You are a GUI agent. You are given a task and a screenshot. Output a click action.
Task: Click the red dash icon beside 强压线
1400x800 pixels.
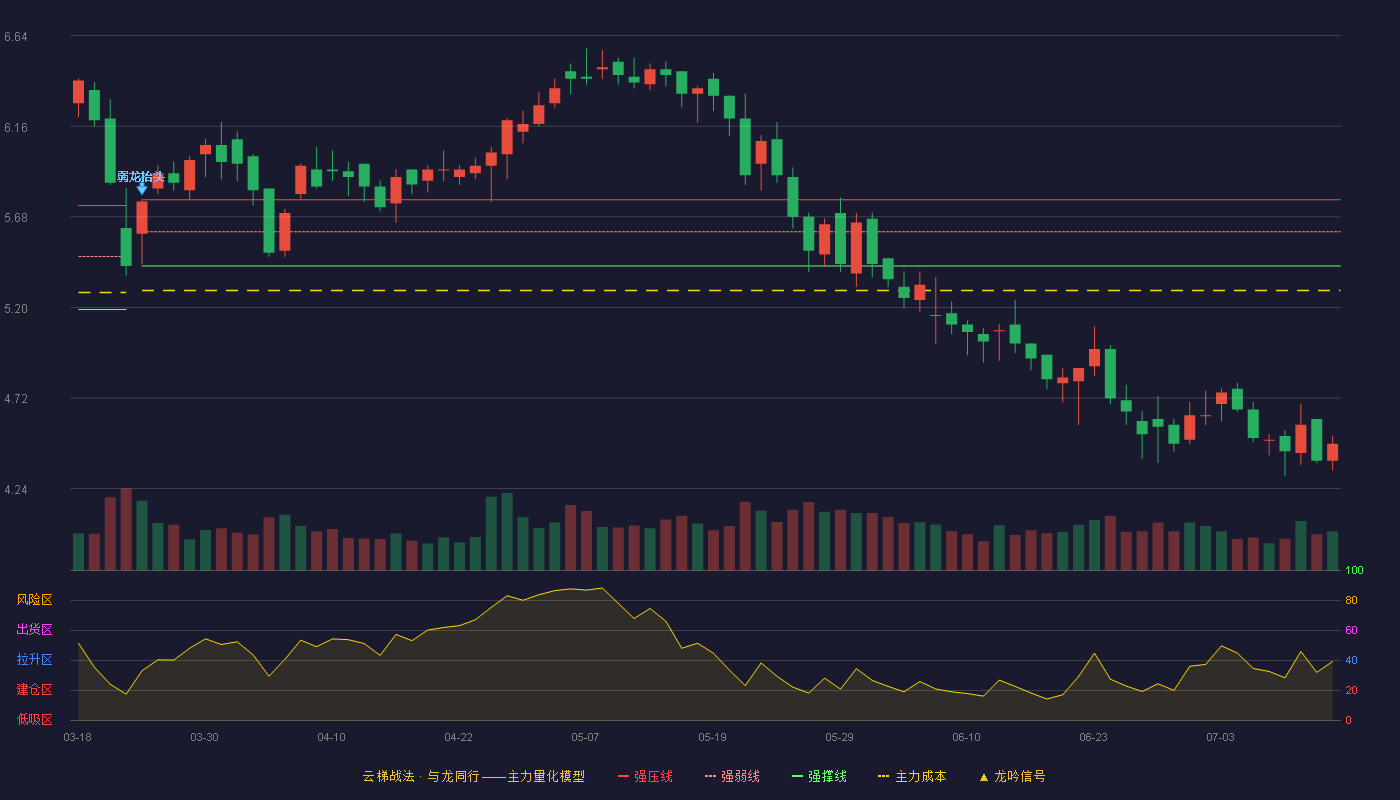623,777
